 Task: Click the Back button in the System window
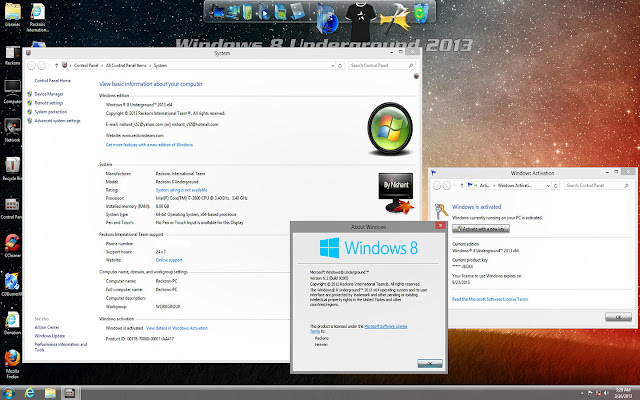[31, 66]
